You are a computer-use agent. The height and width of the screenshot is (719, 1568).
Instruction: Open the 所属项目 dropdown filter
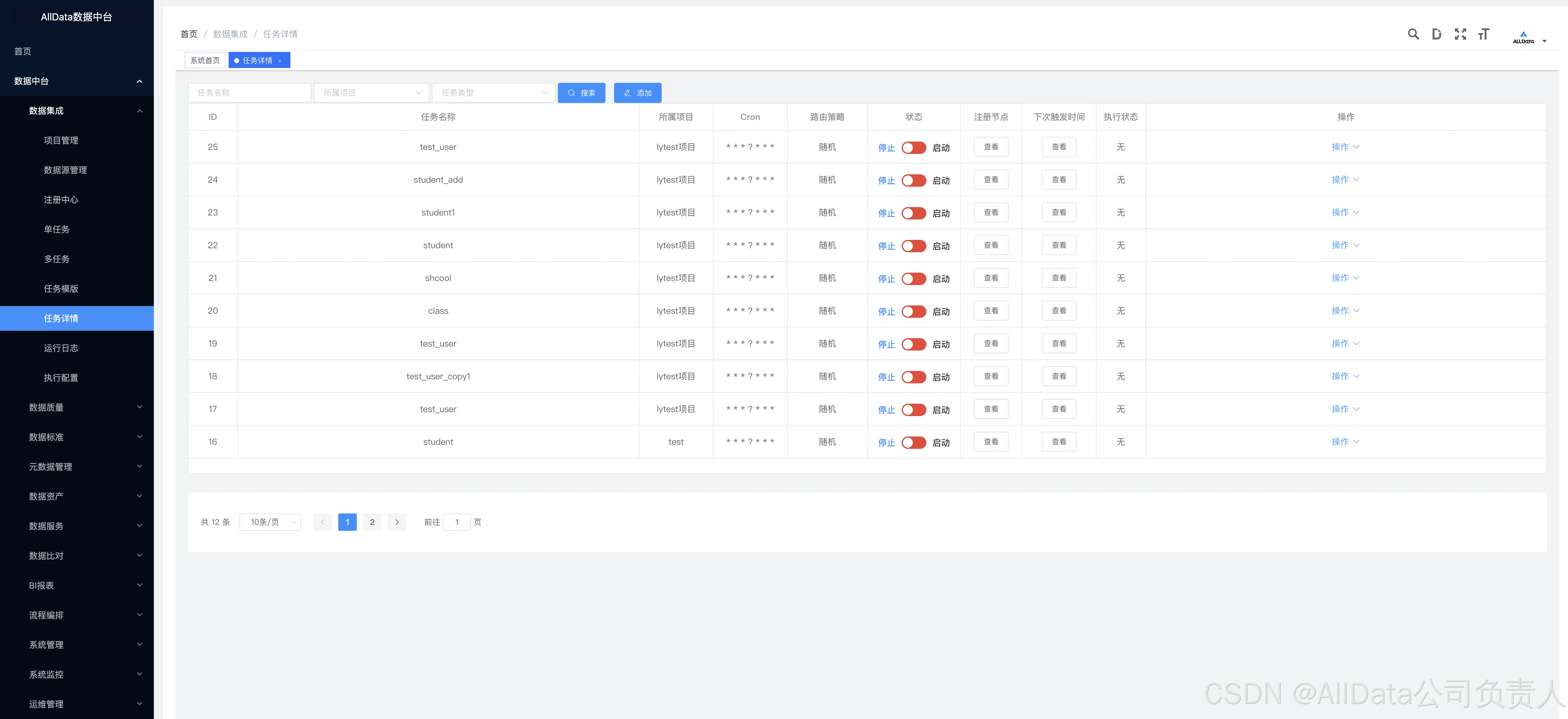371,93
